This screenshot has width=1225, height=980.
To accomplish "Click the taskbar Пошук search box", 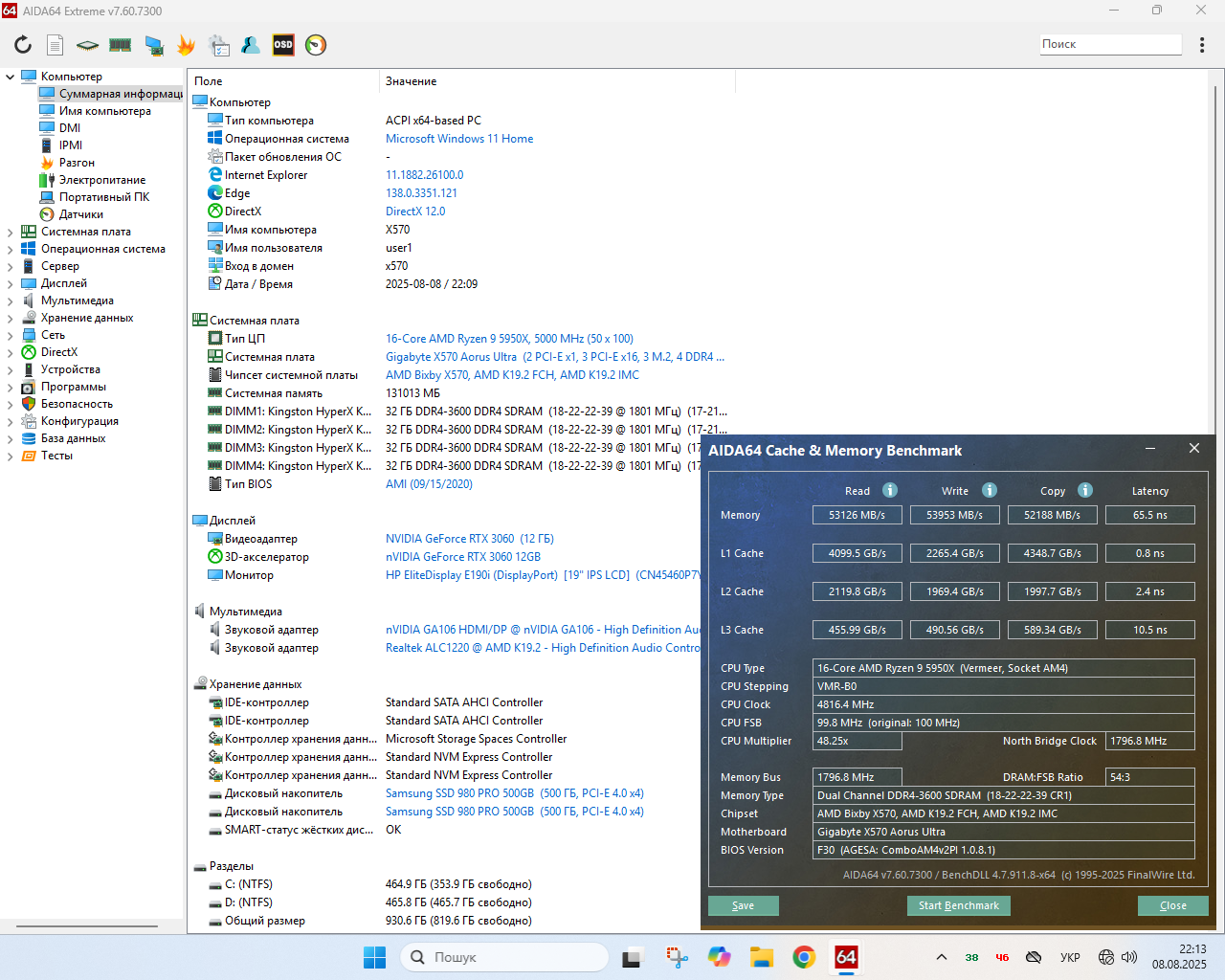I will click(x=505, y=957).
